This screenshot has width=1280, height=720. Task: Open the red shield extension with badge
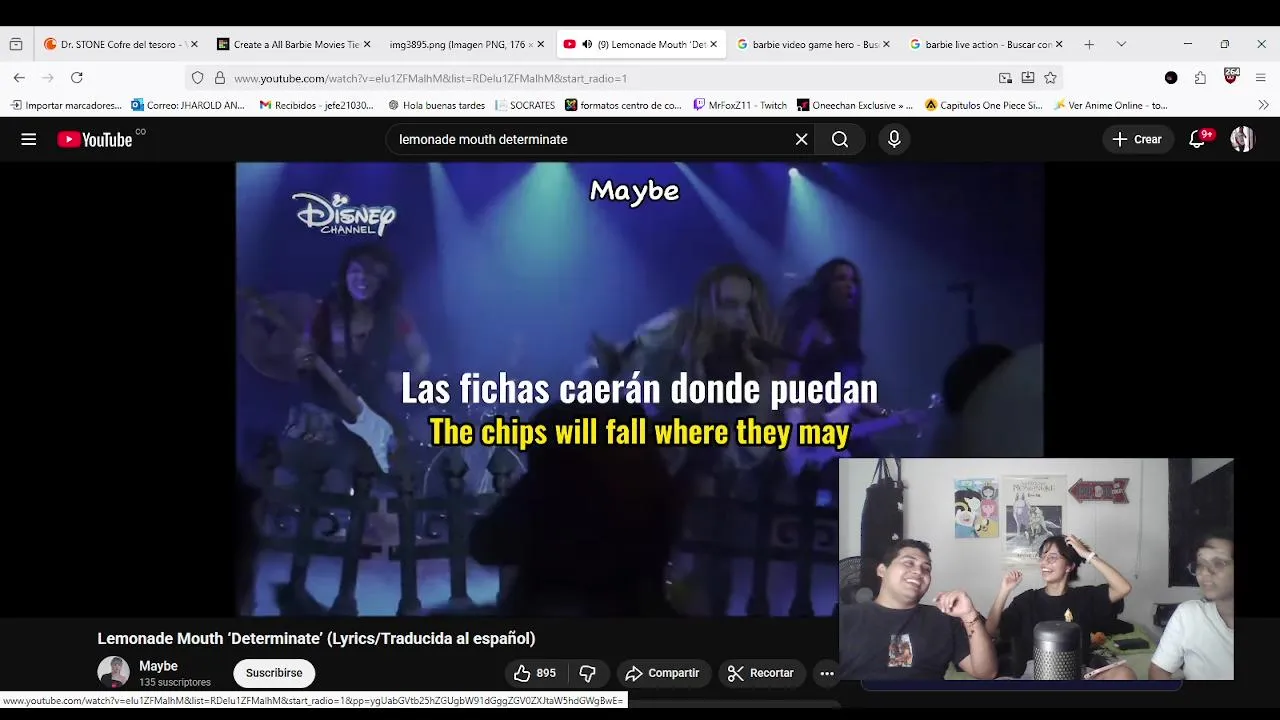pos(1231,77)
